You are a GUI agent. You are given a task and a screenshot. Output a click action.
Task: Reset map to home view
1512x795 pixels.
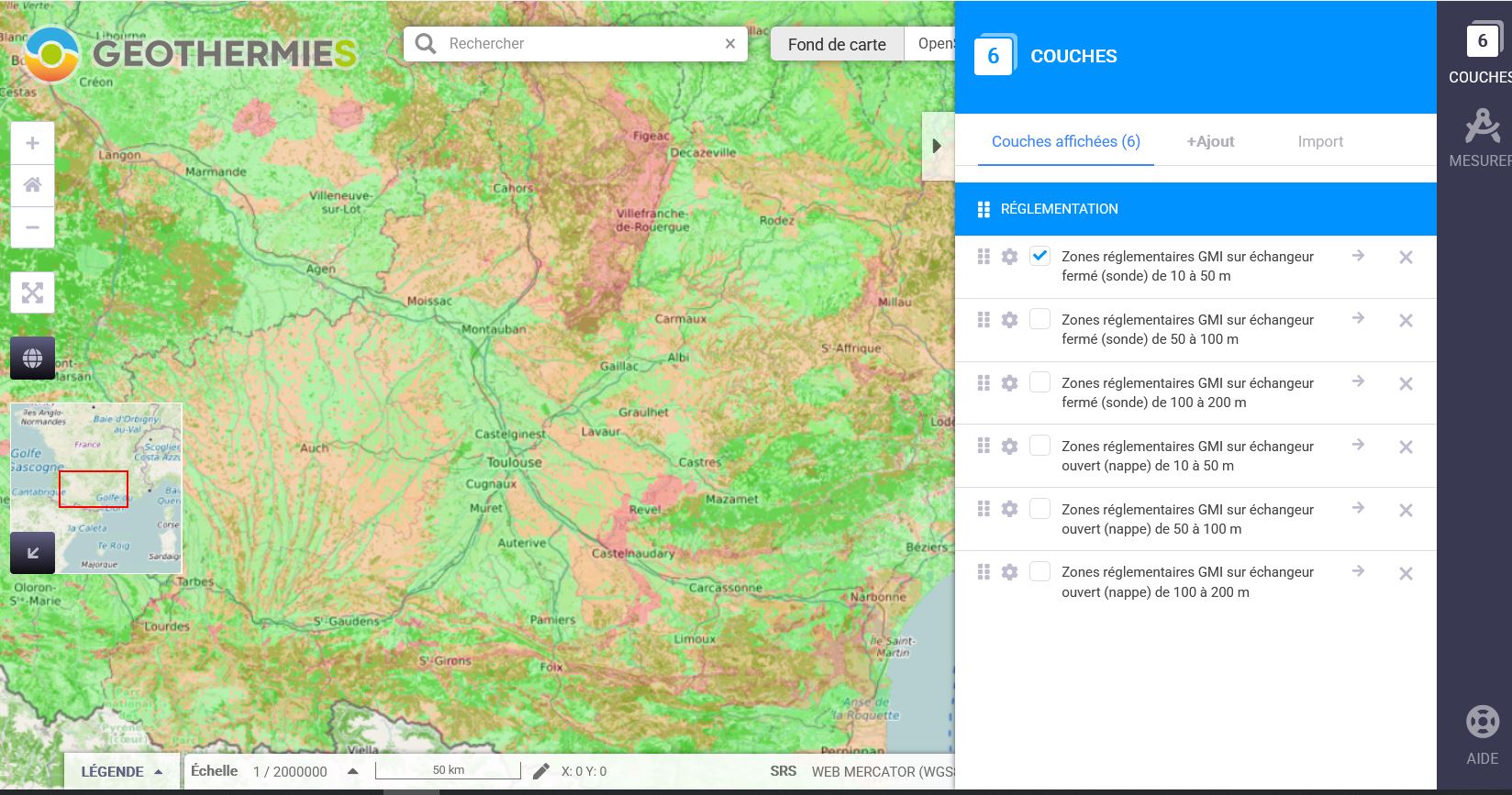pyautogui.click(x=32, y=185)
